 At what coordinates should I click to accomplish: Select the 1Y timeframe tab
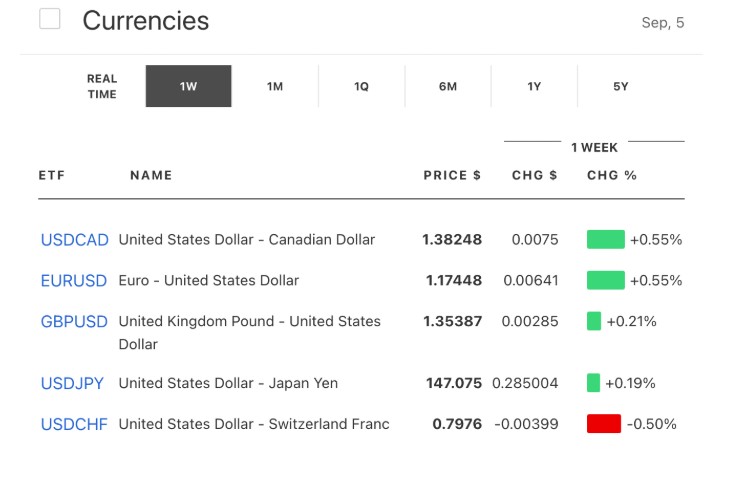[534, 86]
